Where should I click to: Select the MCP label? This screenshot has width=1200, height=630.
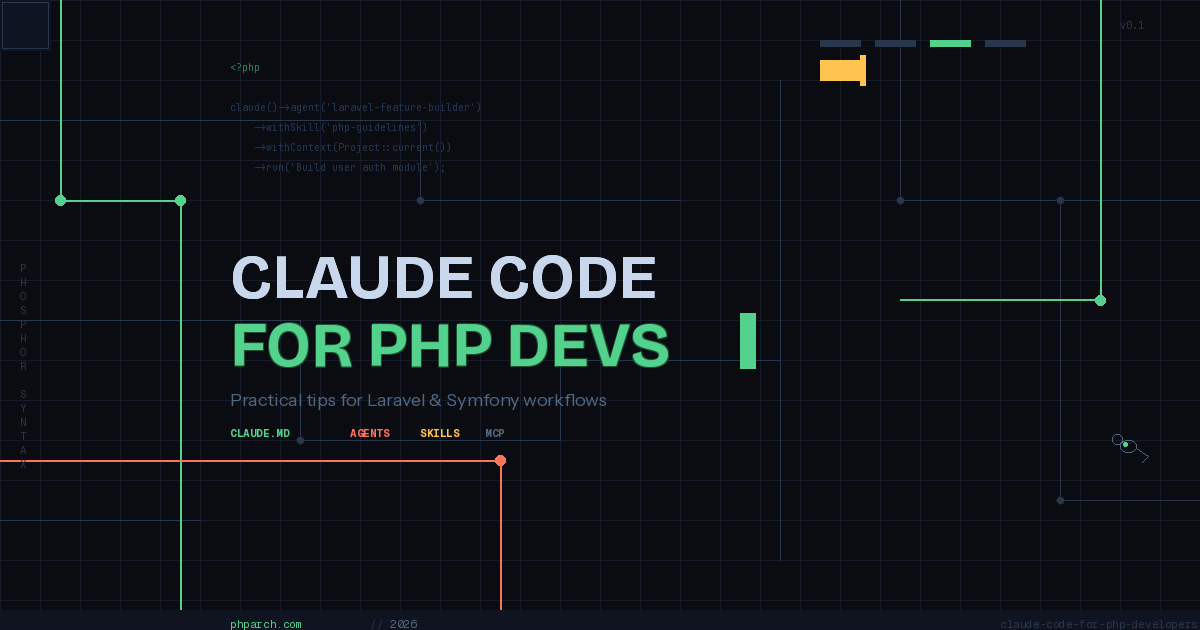tap(495, 434)
